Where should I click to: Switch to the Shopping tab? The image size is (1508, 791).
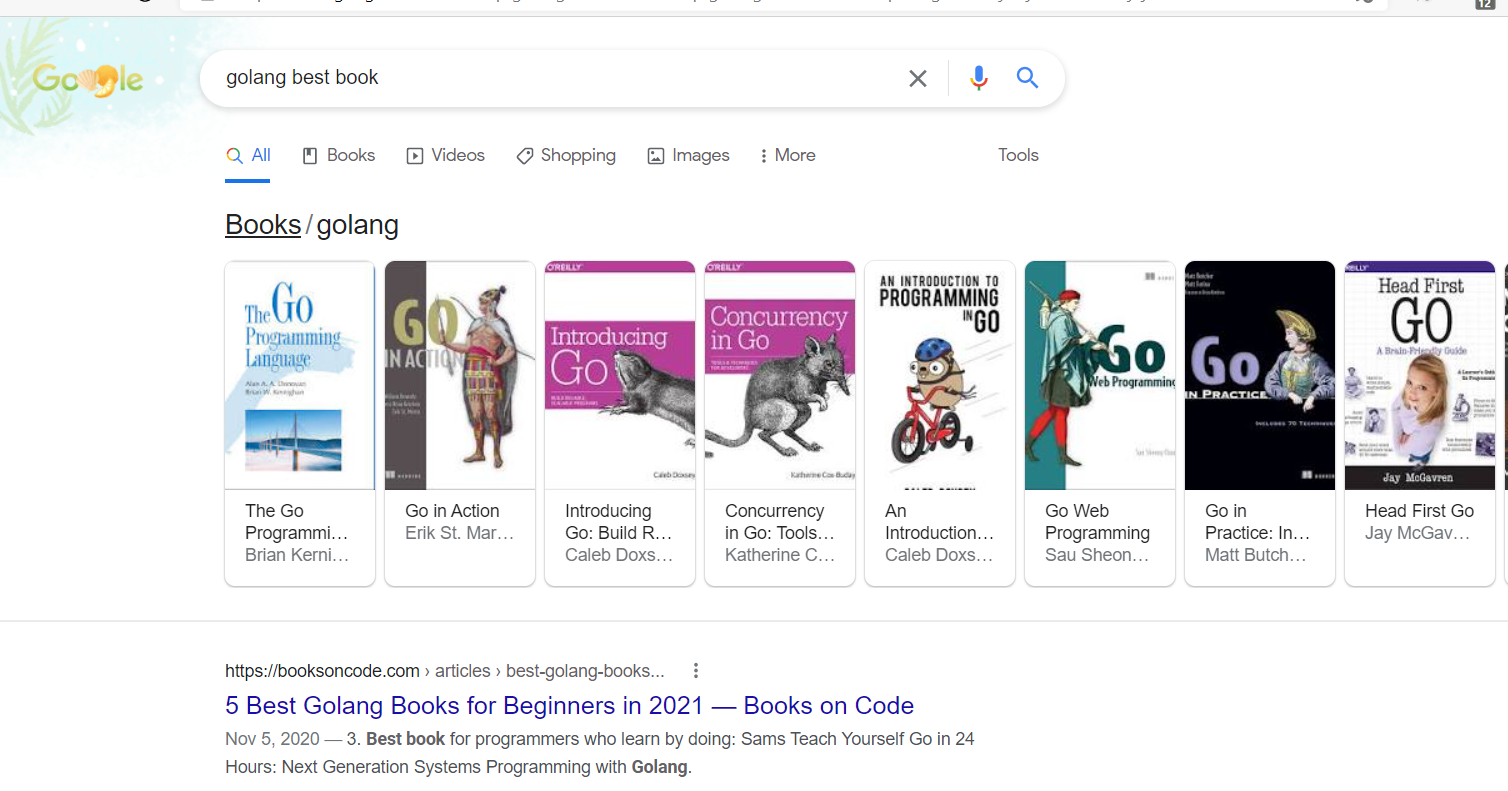pyautogui.click(x=566, y=156)
